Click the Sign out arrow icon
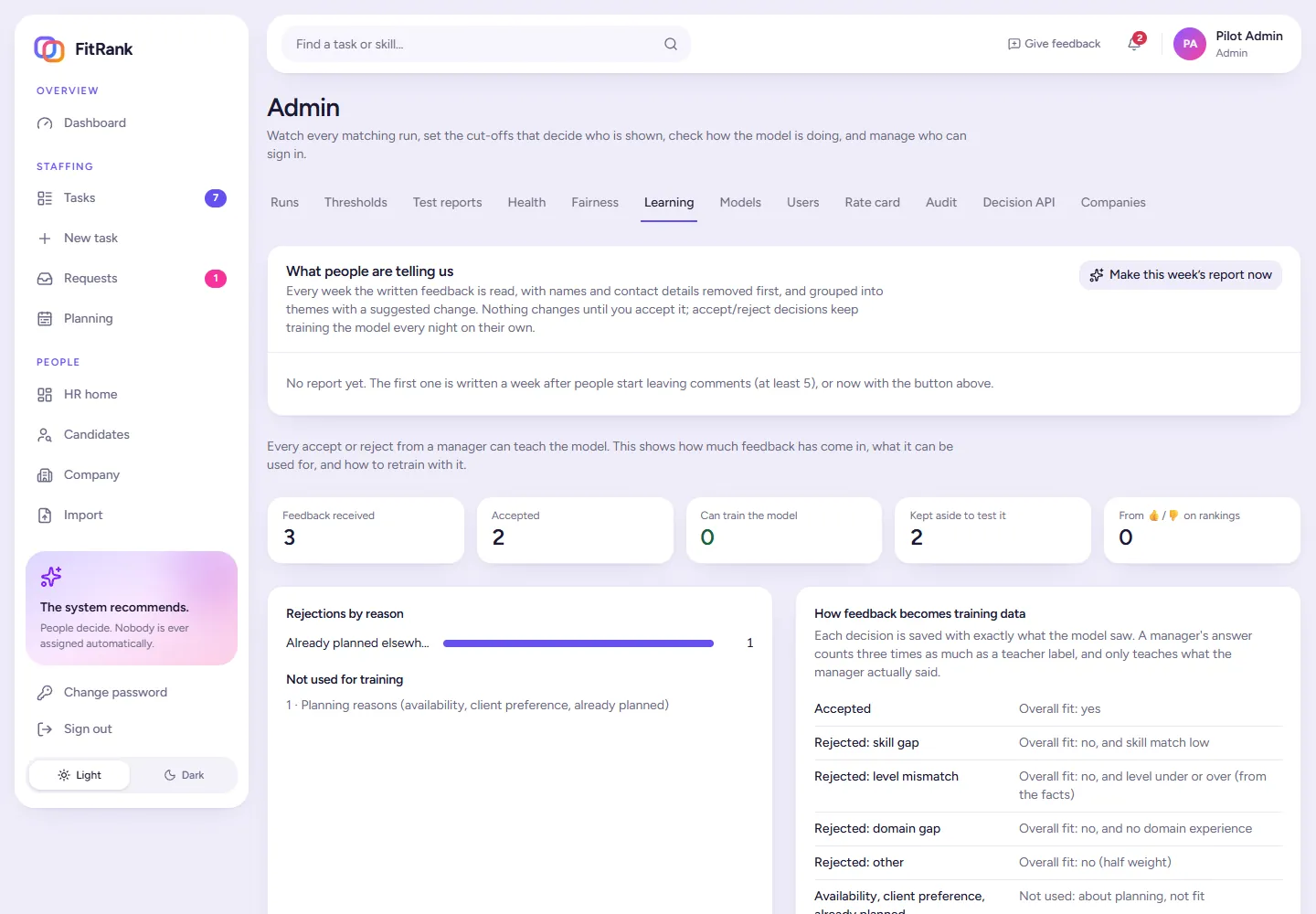The height and width of the screenshot is (914, 1316). [x=45, y=729]
